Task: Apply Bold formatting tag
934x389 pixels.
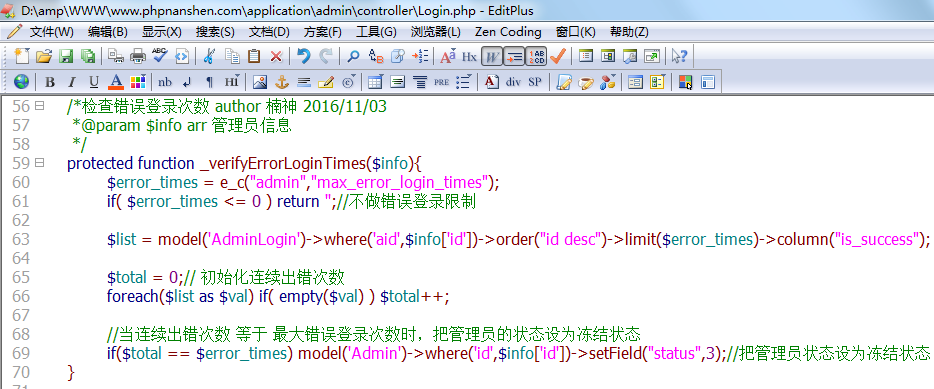Action: coord(50,82)
